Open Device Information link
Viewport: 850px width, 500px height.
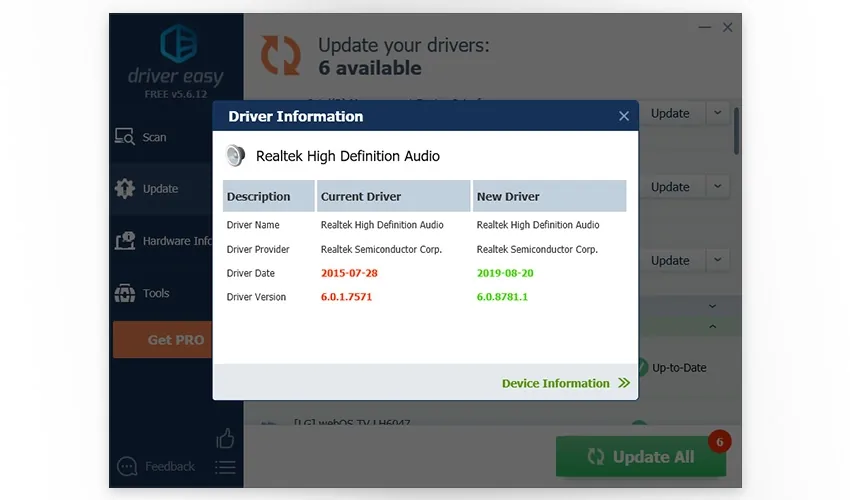pyautogui.click(x=555, y=383)
